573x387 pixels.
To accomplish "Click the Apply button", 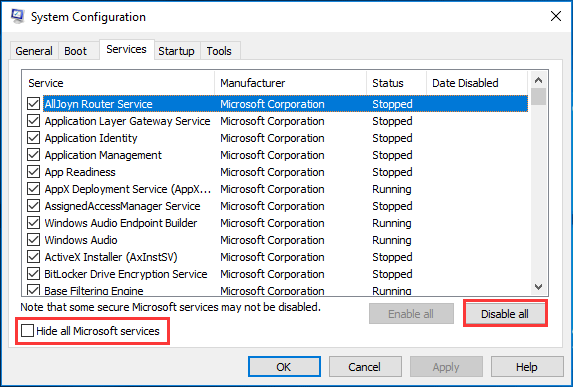I will pyautogui.click(x=446, y=367).
